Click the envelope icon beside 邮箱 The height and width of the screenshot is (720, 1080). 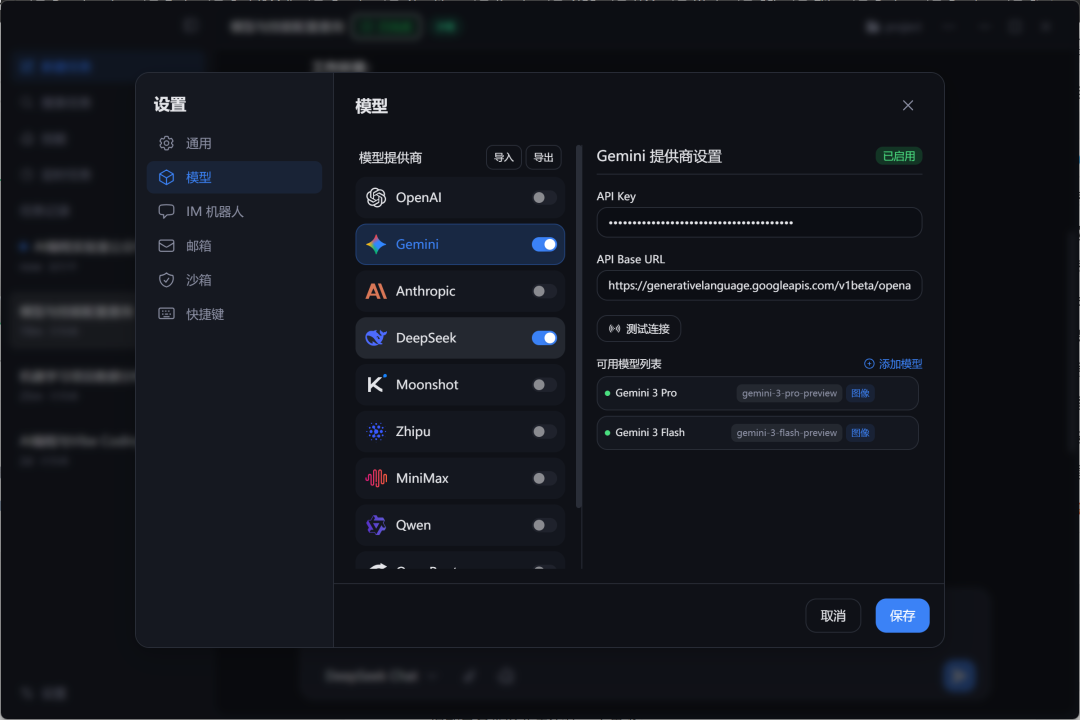tap(166, 246)
